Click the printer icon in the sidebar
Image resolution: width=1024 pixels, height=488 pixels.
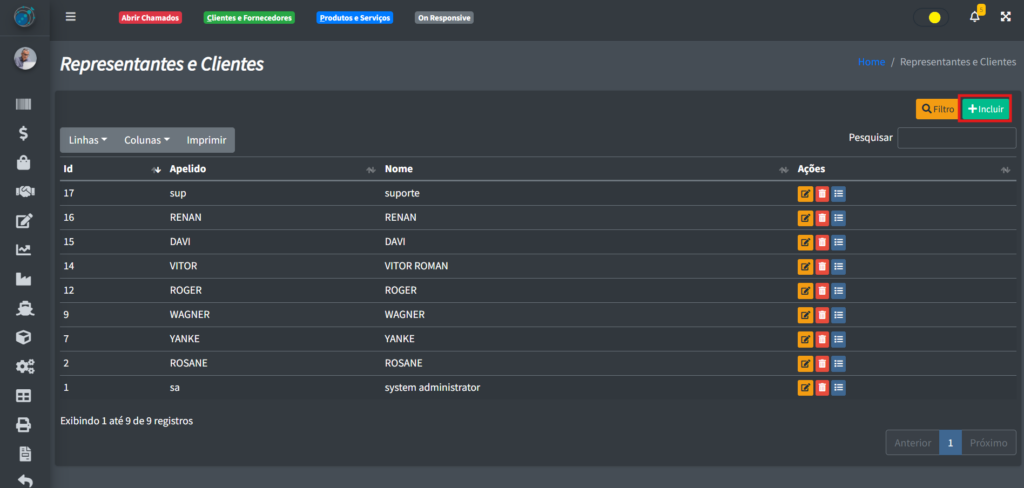pyautogui.click(x=25, y=424)
